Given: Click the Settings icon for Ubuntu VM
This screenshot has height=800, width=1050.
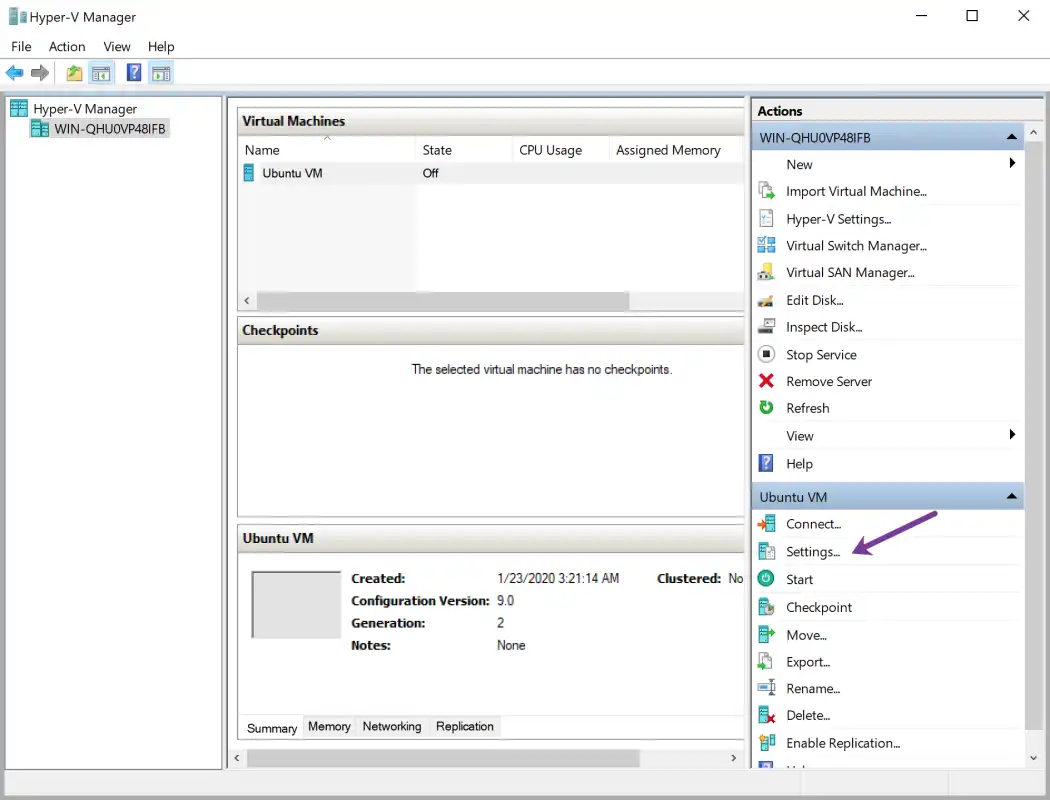Looking at the screenshot, I should [x=766, y=552].
